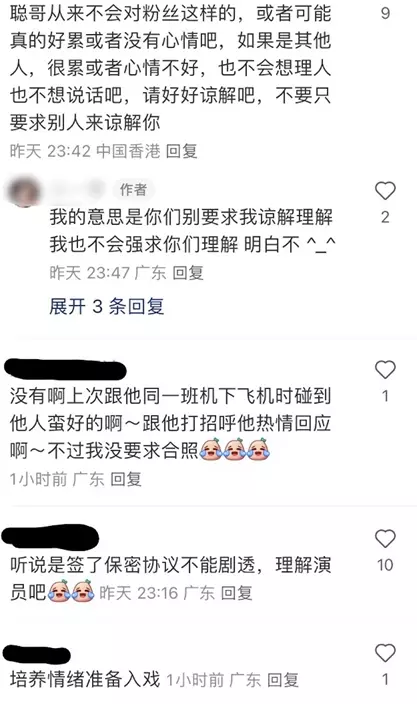Reply to the 中国香港 comment
The image size is (417, 704).
tap(181, 151)
